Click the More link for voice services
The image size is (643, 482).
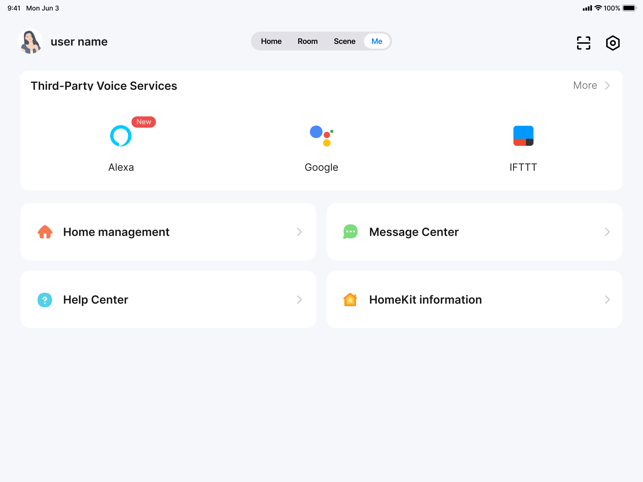pos(585,85)
